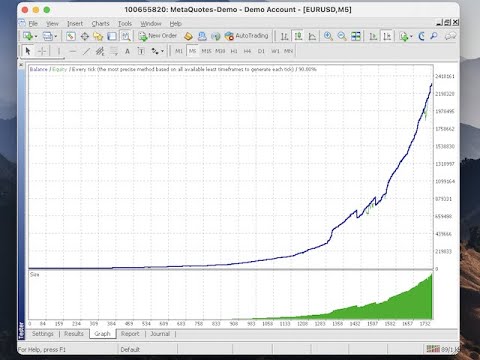This screenshot has width=480, height=360.
Task: Switch chart to Line Chart mode
Action: 312,36
